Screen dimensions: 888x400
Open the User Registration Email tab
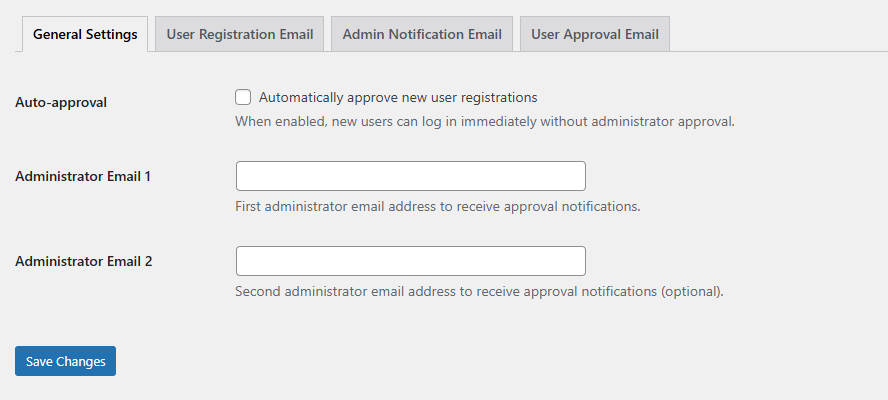pyautogui.click(x=240, y=34)
